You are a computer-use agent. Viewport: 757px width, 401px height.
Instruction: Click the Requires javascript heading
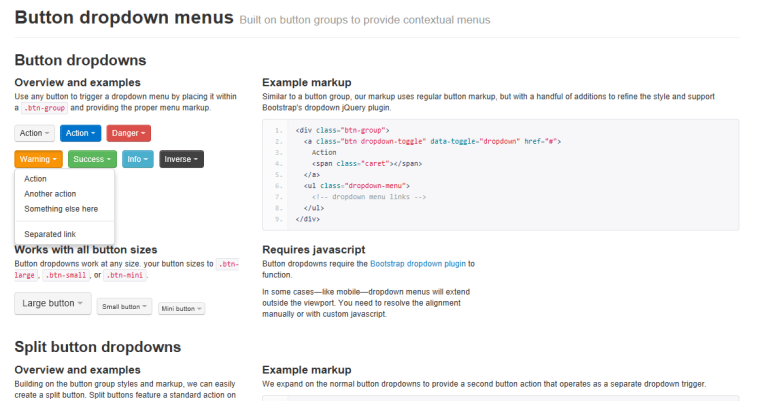click(314, 250)
